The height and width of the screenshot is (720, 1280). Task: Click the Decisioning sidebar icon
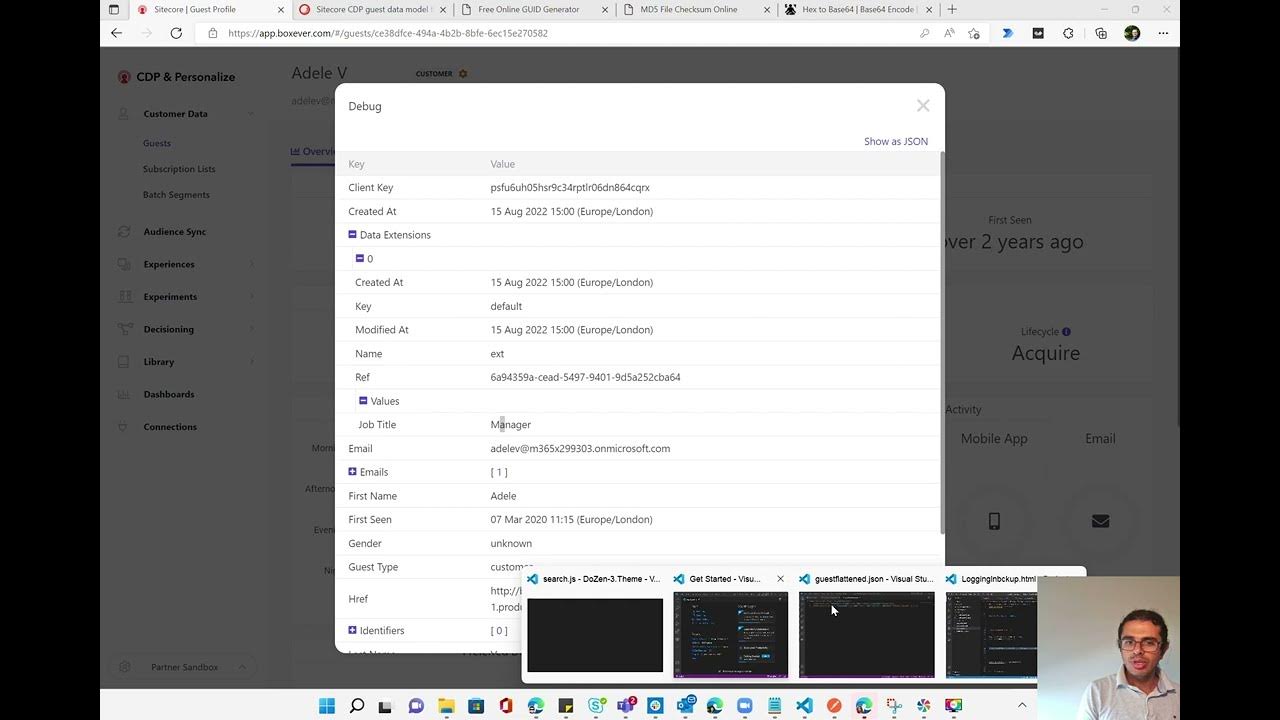pos(124,329)
